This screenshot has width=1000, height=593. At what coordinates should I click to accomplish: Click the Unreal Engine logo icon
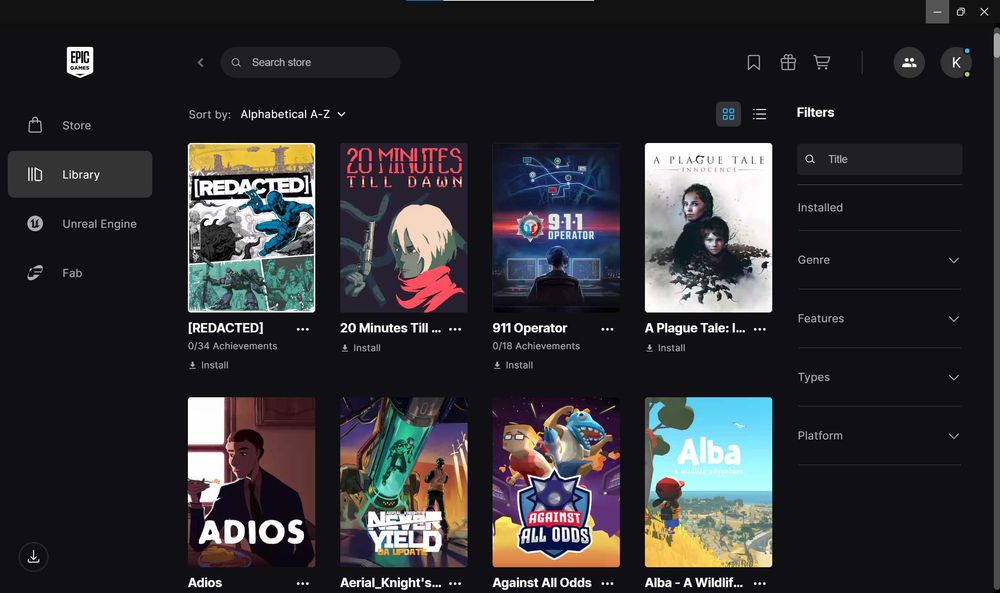point(35,224)
